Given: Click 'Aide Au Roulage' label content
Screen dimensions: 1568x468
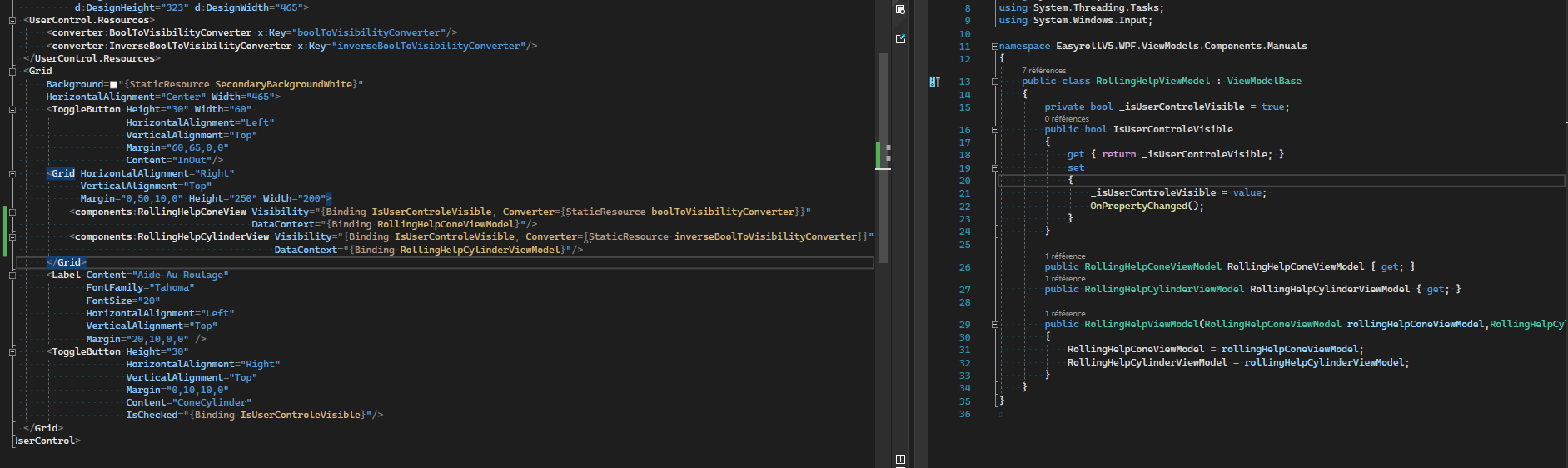Looking at the screenshot, I should (x=180, y=275).
